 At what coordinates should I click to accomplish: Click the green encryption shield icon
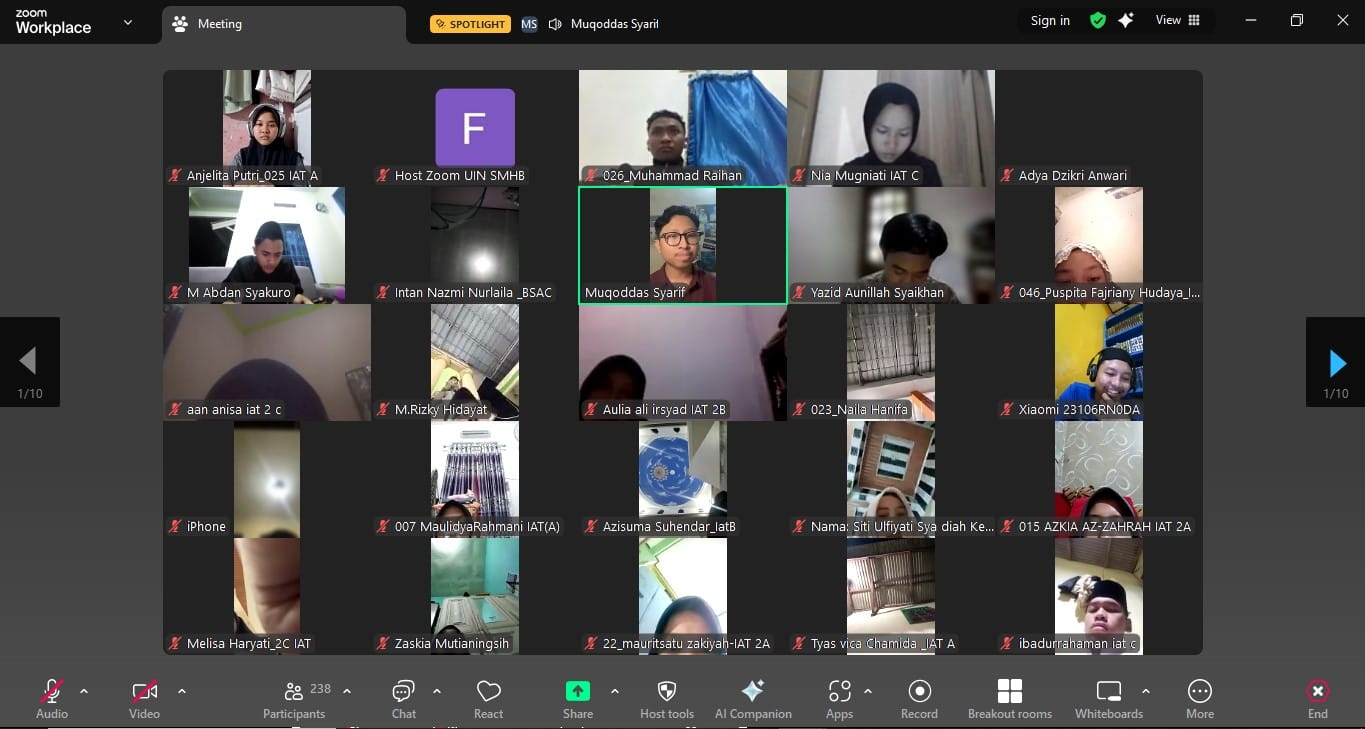point(1097,21)
